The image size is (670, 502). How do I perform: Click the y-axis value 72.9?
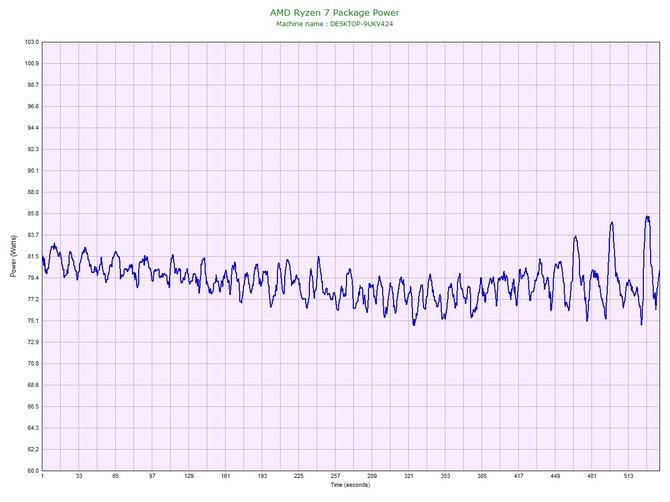pyautogui.click(x=33, y=342)
